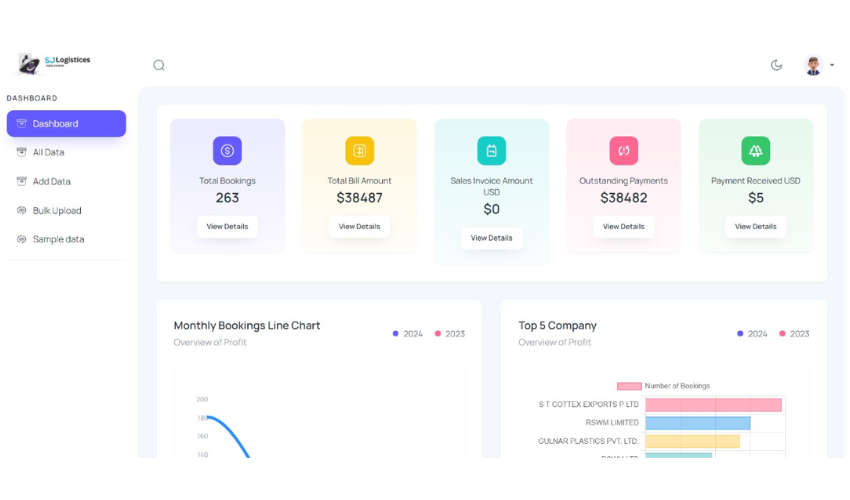Click the Bulk Upload sidebar icon

pos(22,211)
